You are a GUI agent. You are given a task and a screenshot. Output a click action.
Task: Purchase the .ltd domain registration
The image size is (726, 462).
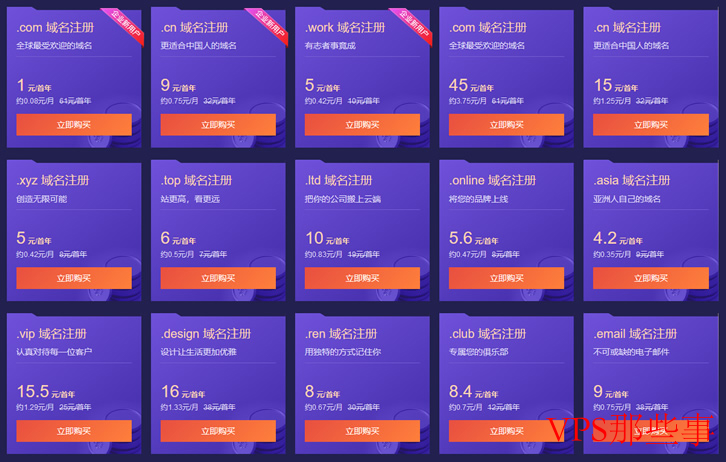tap(362, 278)
